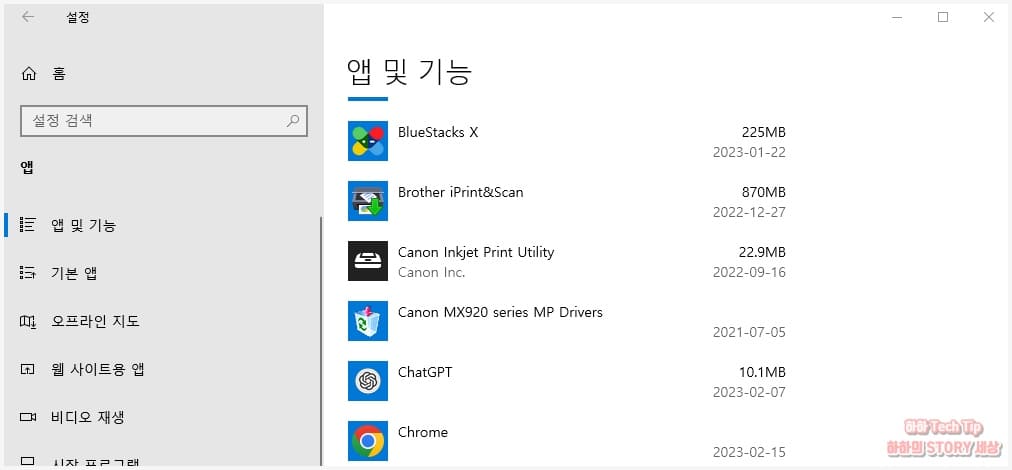The width and height of the screenshot is (1012, 470).
Task: Select the ChatGPT entry name
Action: [425, 373]
